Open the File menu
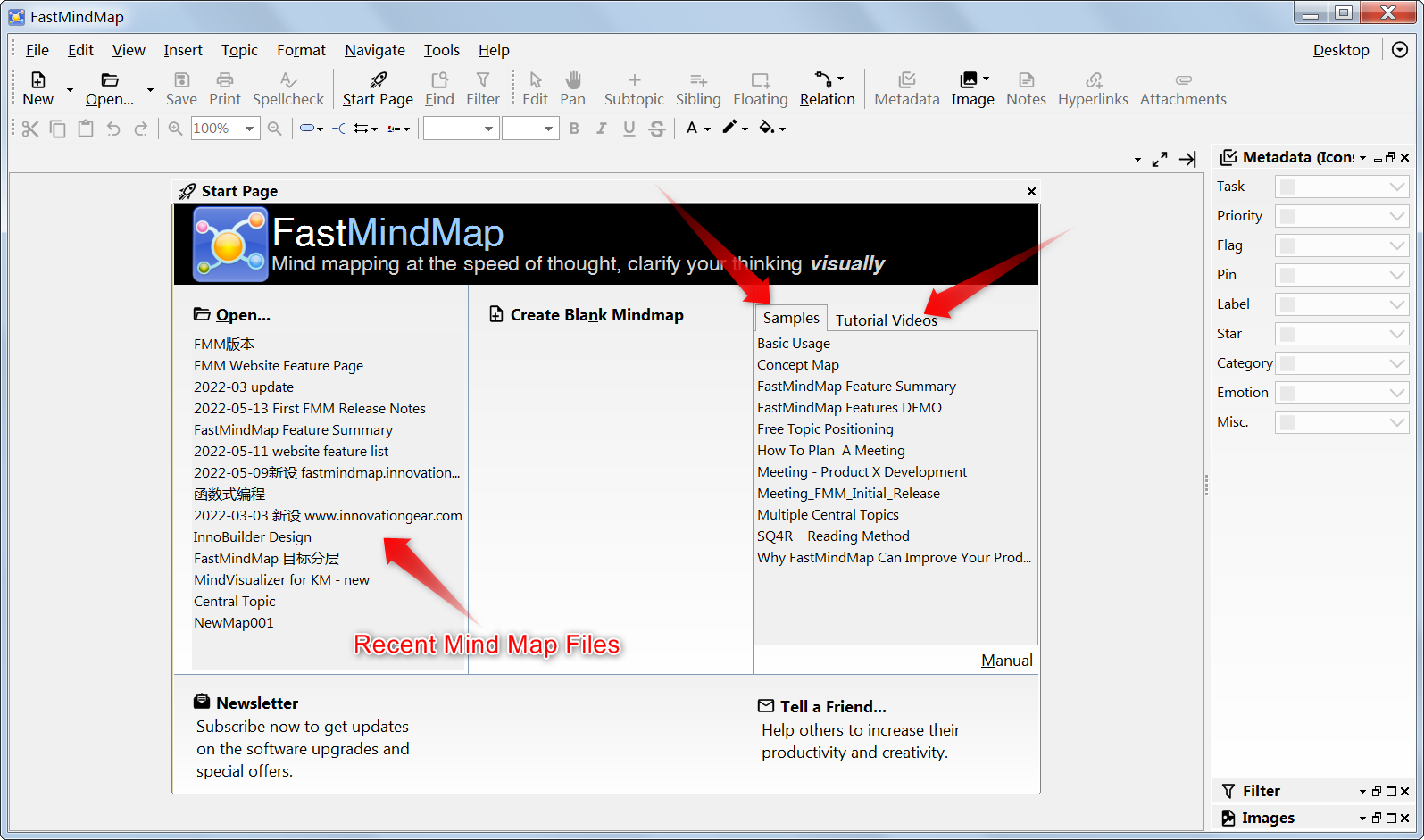Image resolution: width=1424 pixels, height=840 pixels. pos(37,50)
